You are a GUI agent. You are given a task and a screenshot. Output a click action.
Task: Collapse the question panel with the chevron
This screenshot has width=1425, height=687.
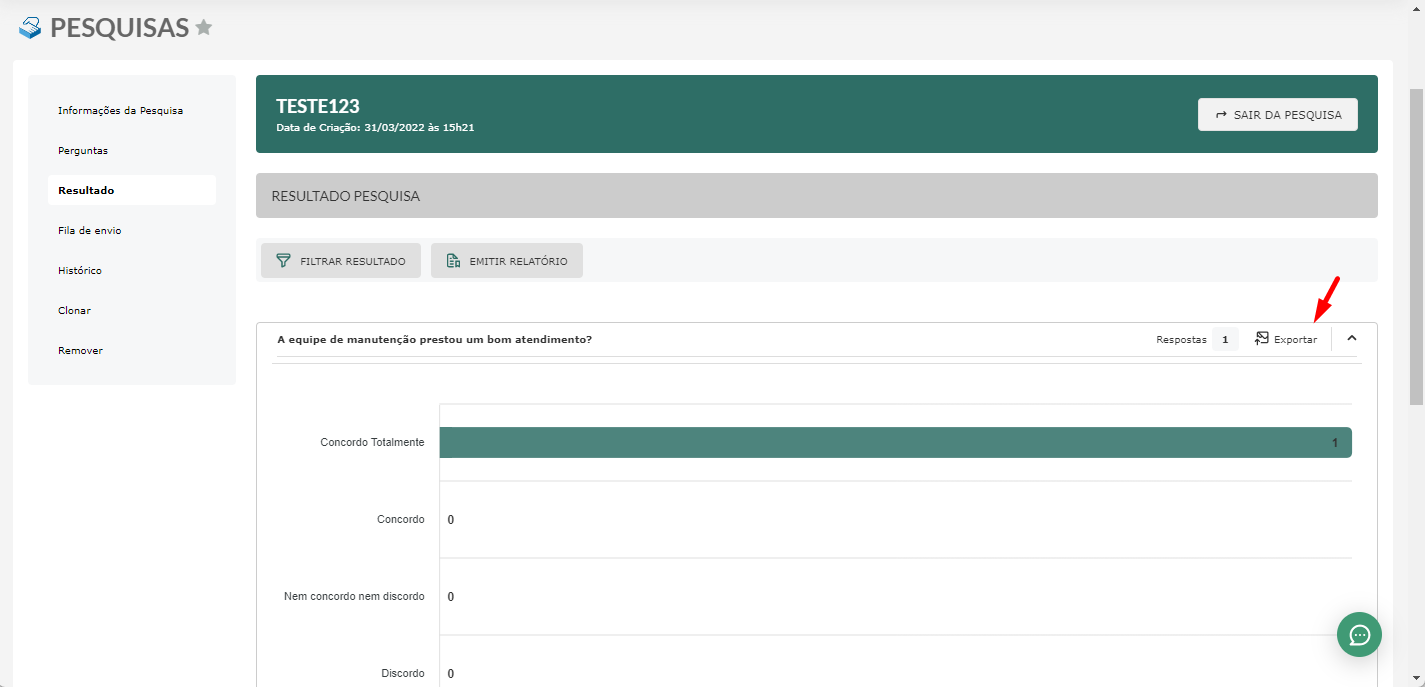[1352, 338]
